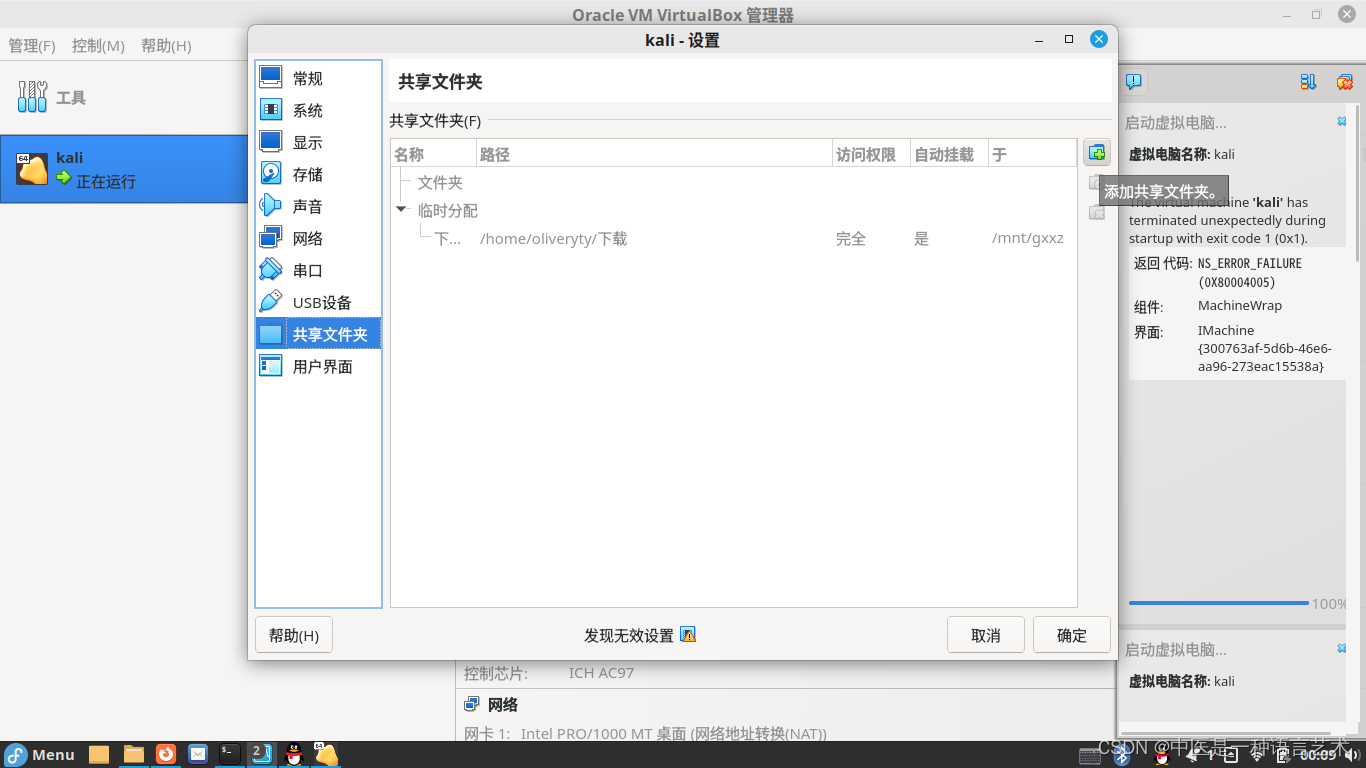The width and height of the screenshot is (1366, 768).
Task: Select the 文件夹 tree row
Action: click(733, 182)
